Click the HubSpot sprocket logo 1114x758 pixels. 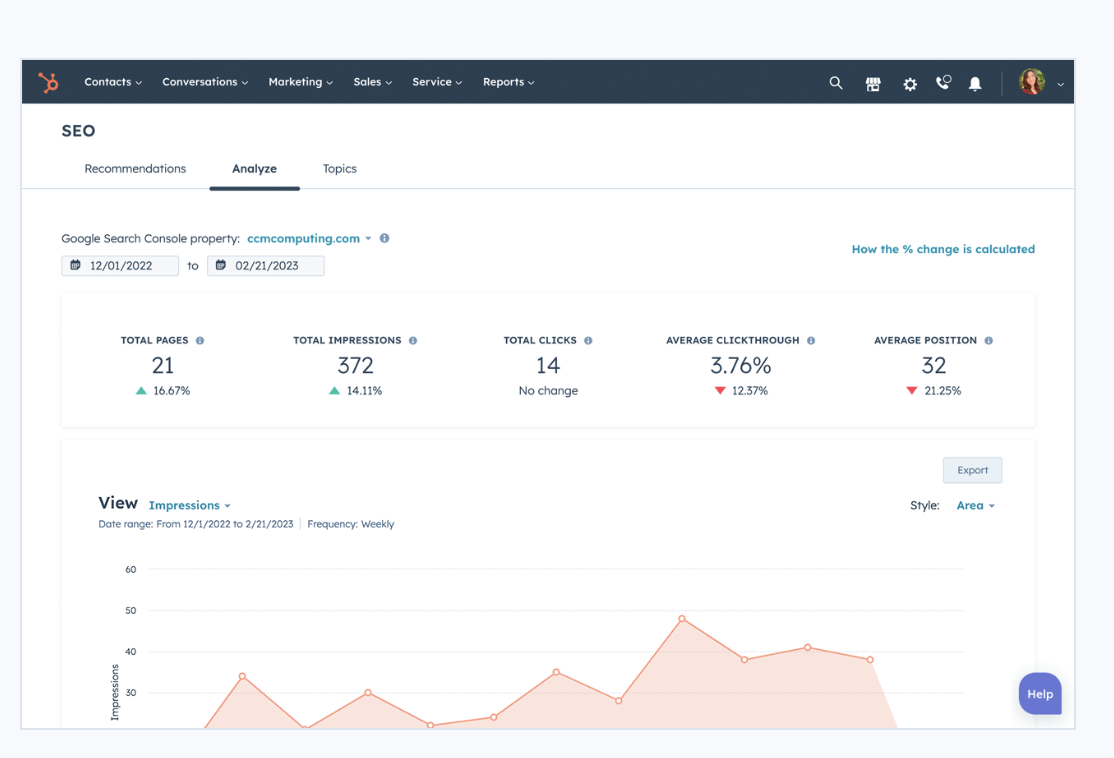click(48, 82)
